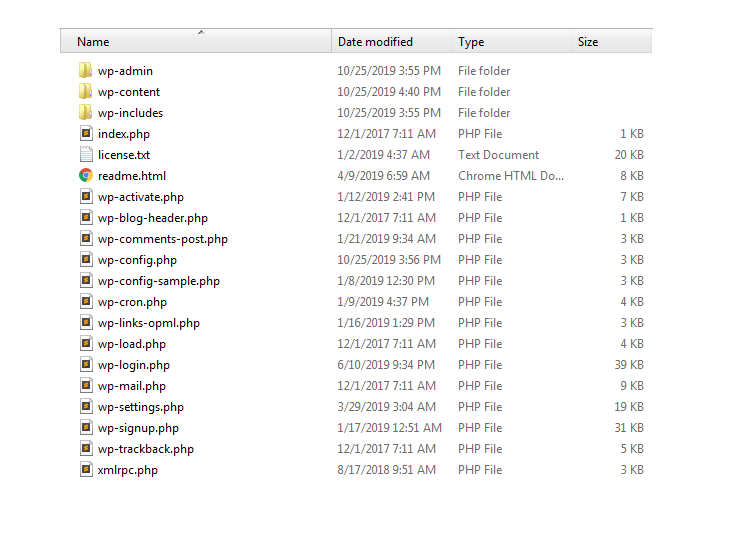Select the wp-config.php file name
The height and width of the screenshot is (556, 750).
[137, 260]
